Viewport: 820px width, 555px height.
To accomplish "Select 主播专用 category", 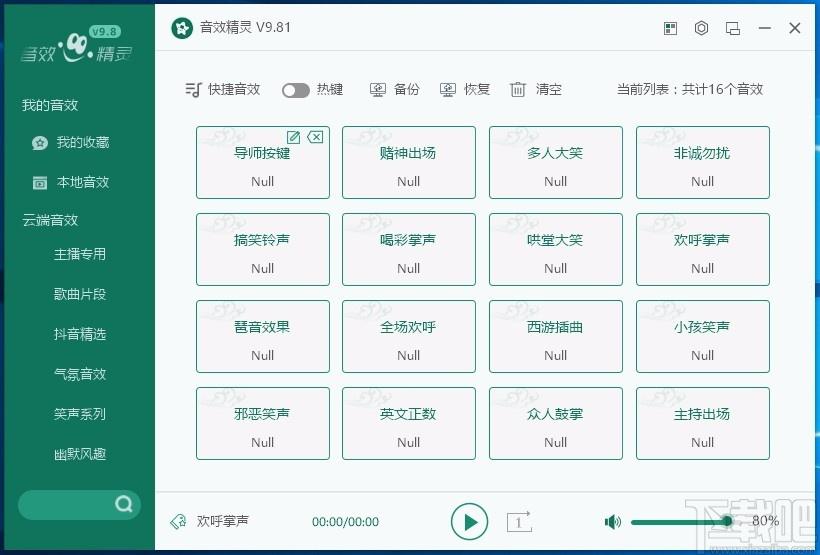I will [80, 254].
